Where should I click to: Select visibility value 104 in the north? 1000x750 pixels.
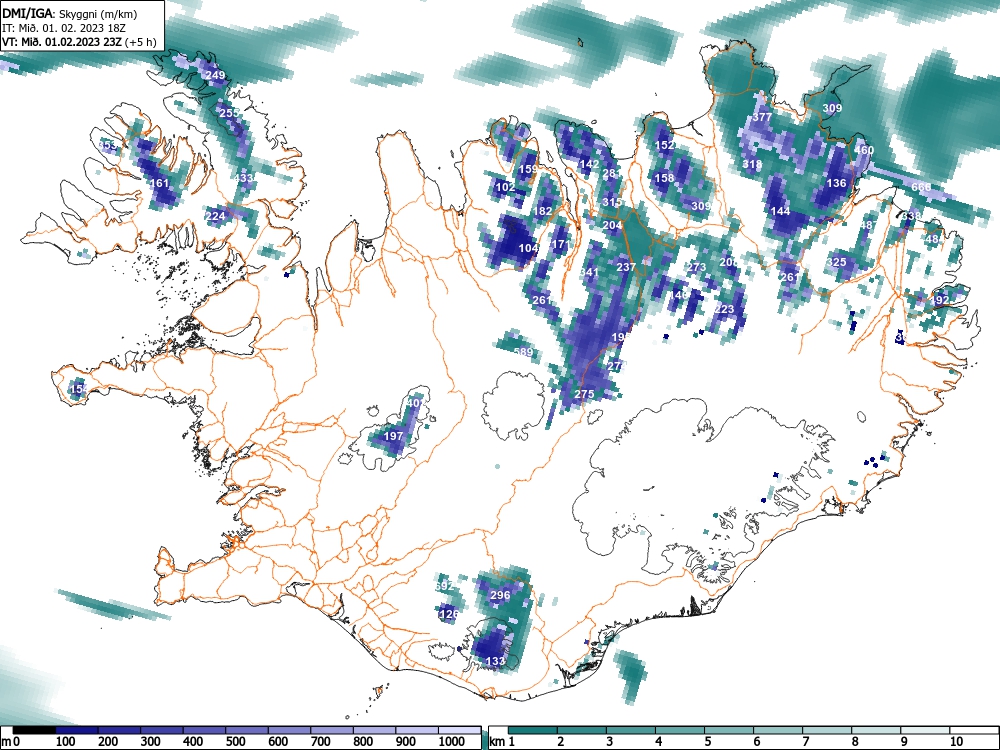[528, 248]
